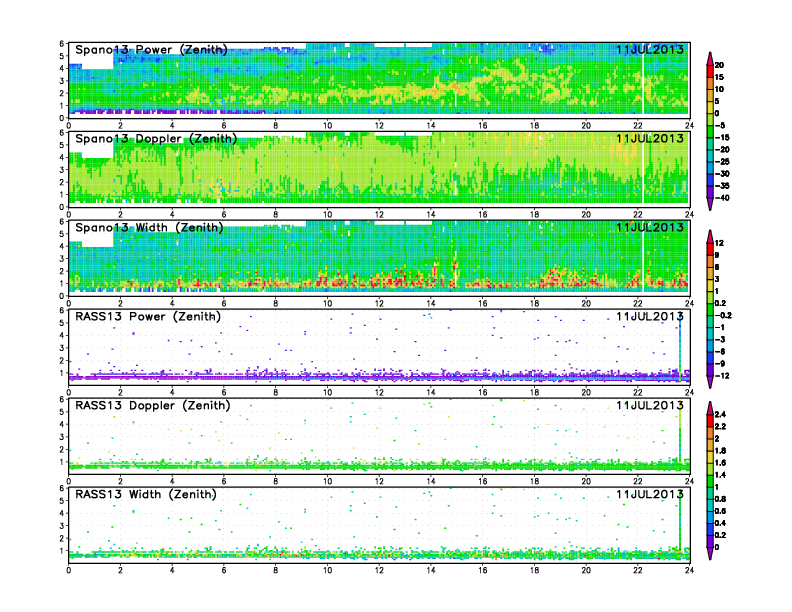Image resolution: width=792 pixels, height=612 pixels.
Task: Click the '20' label atop the power colorbar
Action: (719, 65)
